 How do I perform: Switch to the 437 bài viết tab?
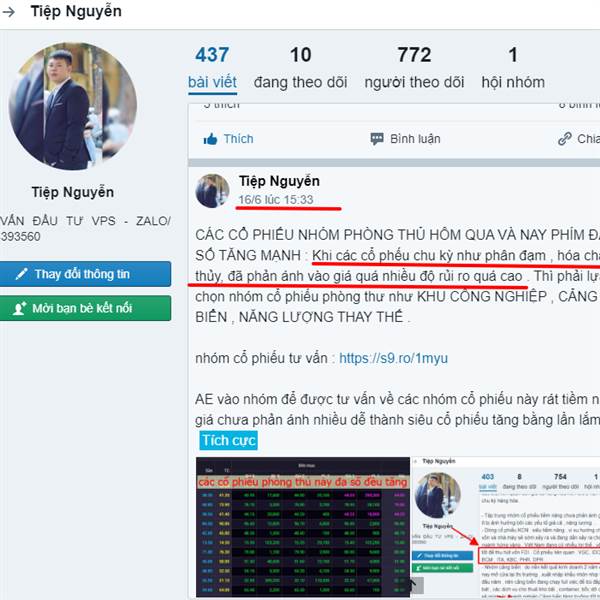pos(212,70)
